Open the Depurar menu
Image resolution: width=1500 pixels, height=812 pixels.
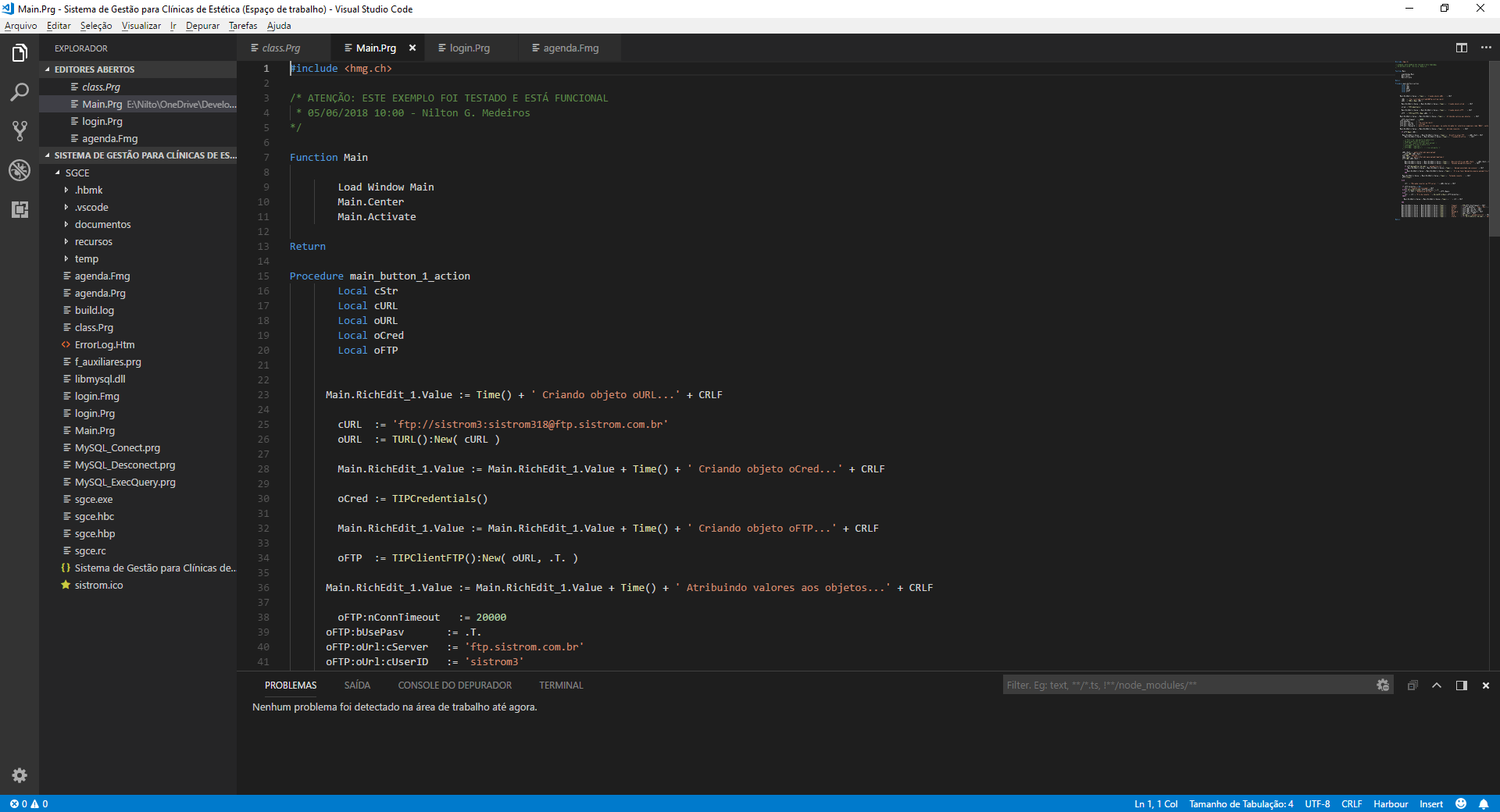tap(202, 26)
